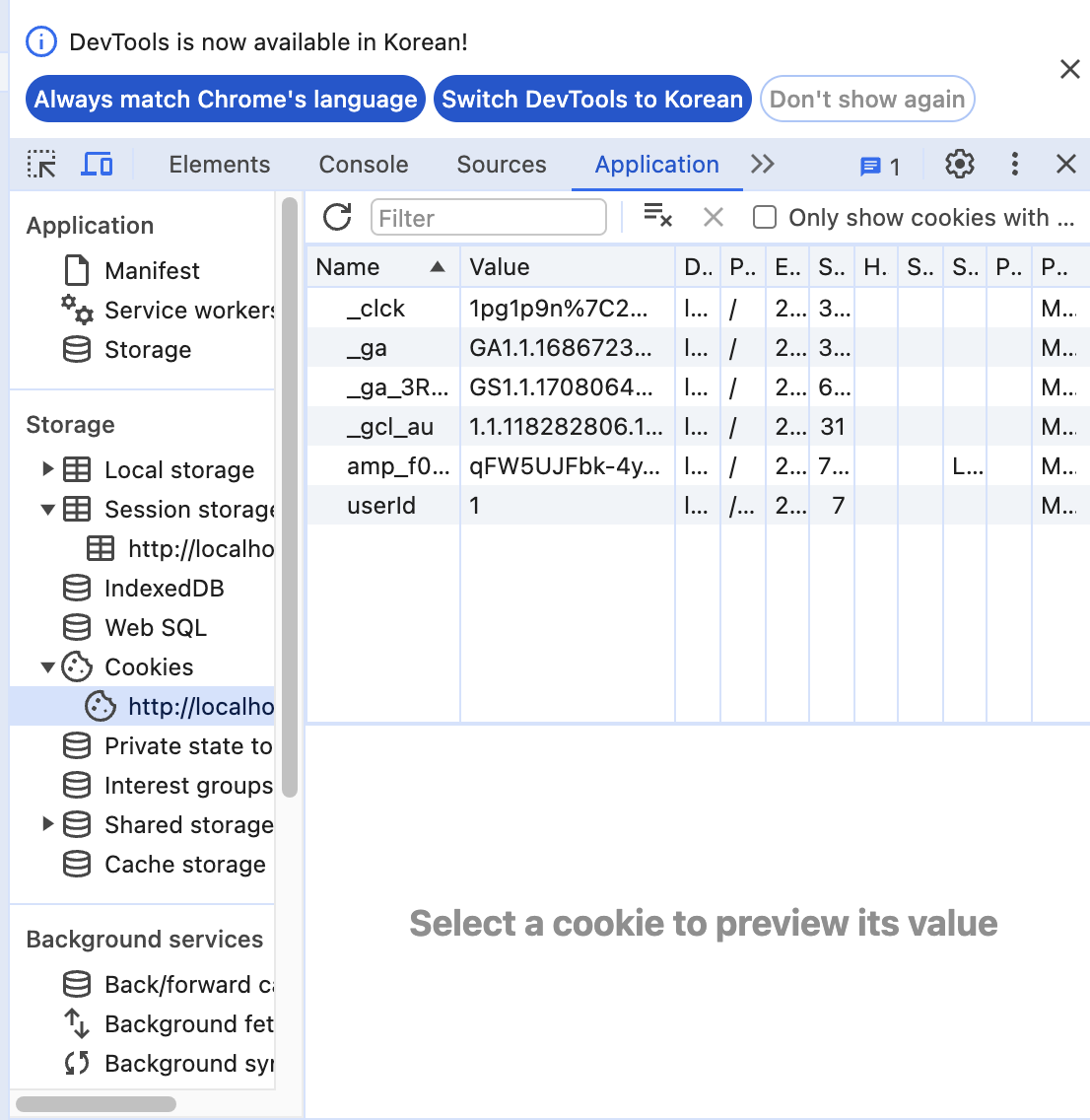Viewport: 1090px width, 1120px height.
Task: Switch to Sources tab
Action: tap(501, 165)
